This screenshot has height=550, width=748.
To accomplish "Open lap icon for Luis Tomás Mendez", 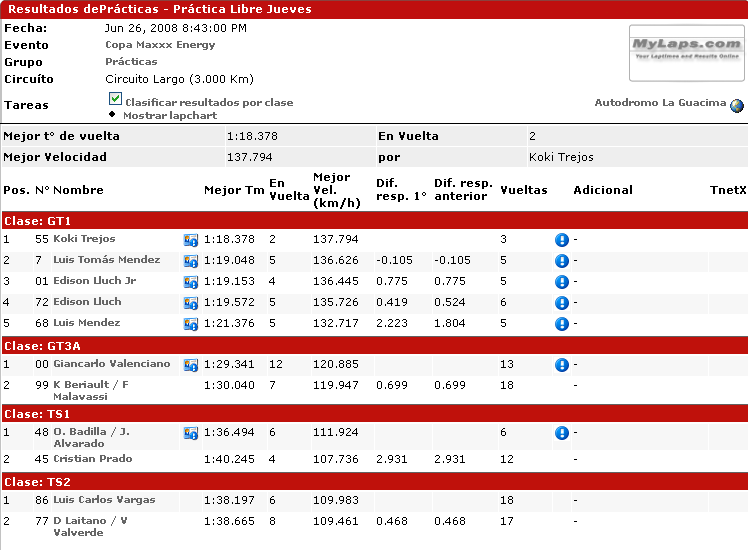I will [x=191, y=261].
